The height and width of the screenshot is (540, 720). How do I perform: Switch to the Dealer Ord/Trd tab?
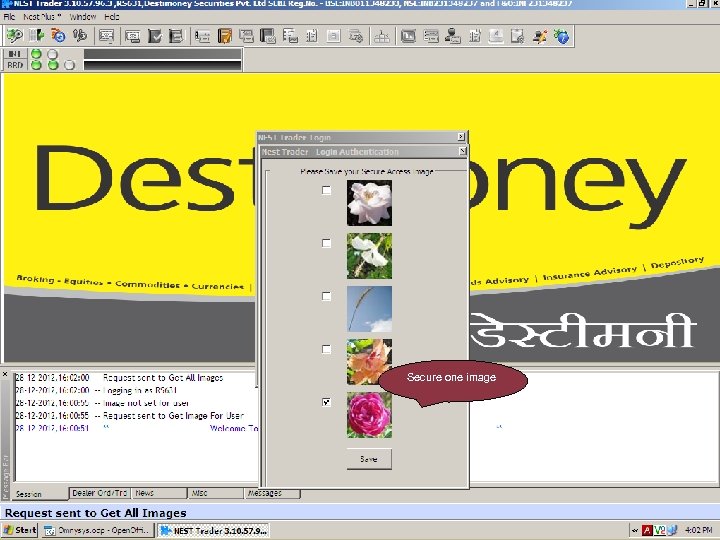click(99, 493)
